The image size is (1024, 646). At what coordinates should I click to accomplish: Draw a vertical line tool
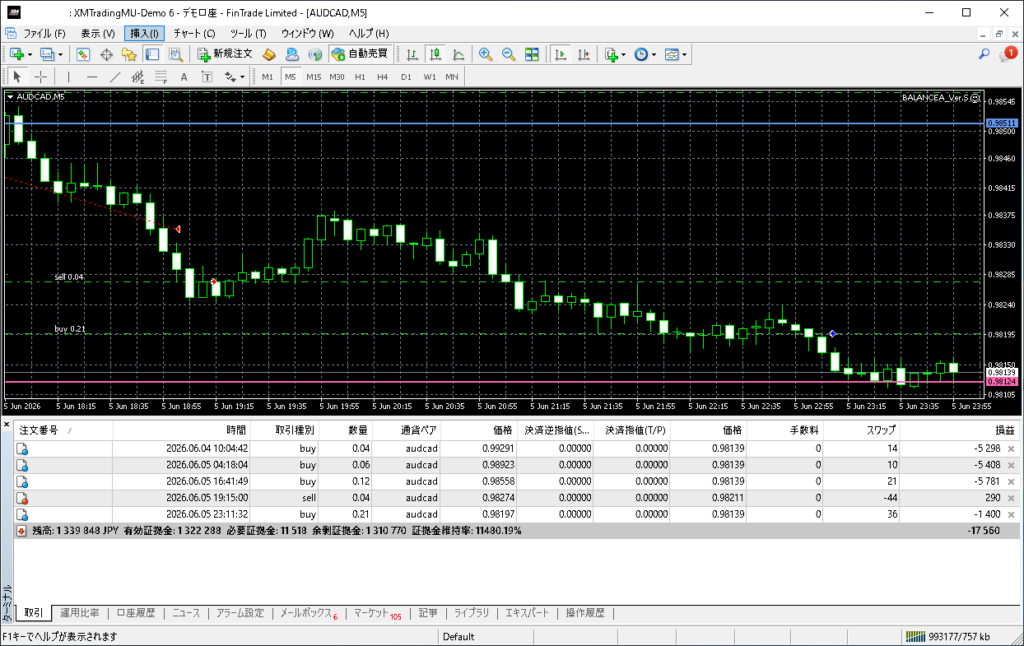point(68,76)
